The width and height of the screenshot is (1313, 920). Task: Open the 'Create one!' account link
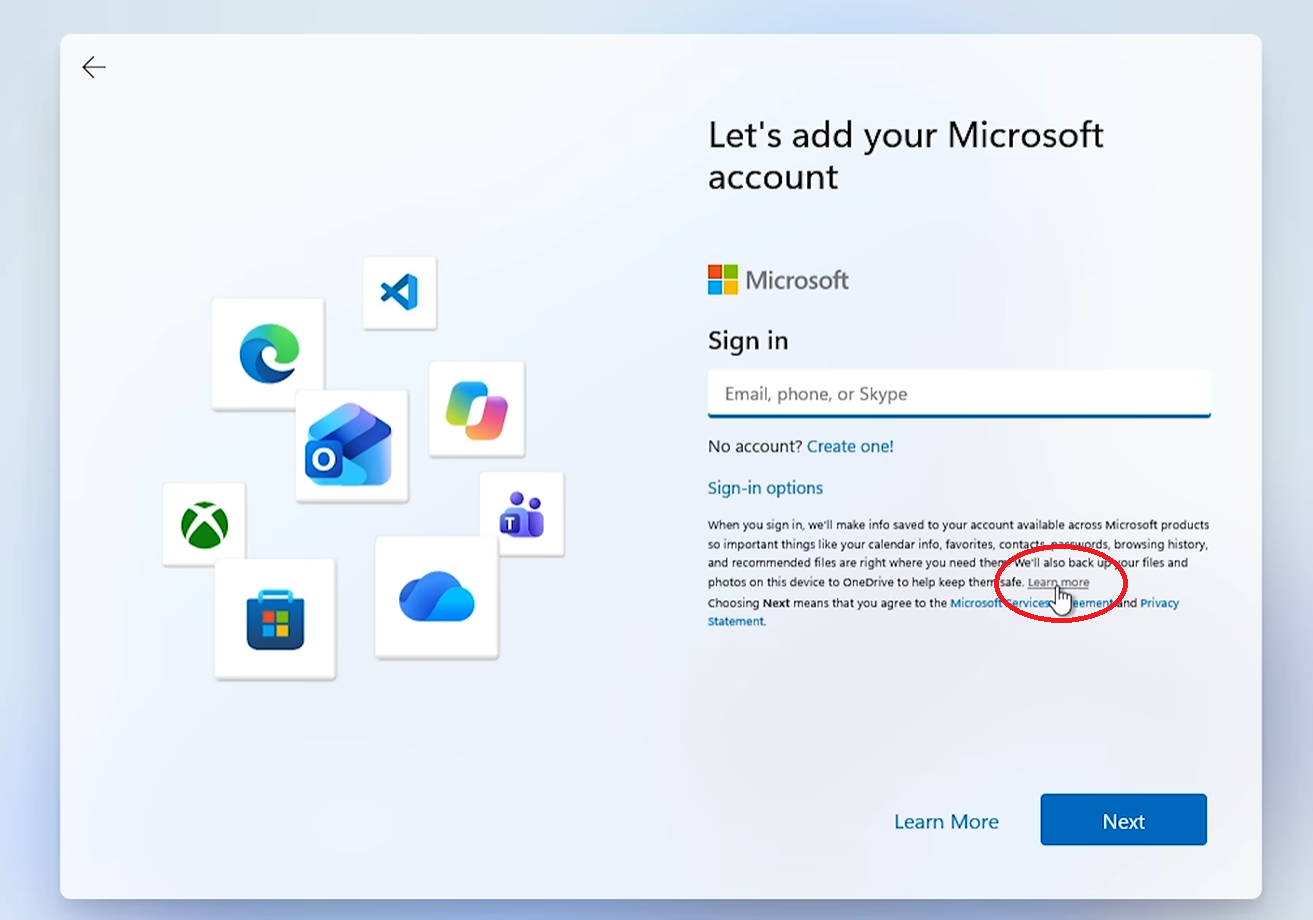(x=850, y=446)
